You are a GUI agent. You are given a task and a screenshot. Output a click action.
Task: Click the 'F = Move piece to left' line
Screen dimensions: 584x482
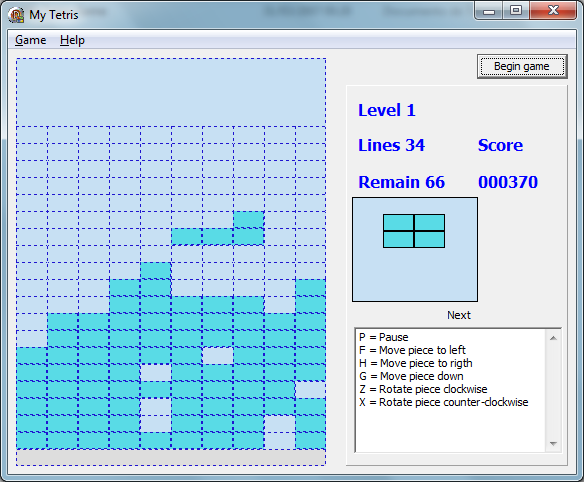[x=412, y=350]
